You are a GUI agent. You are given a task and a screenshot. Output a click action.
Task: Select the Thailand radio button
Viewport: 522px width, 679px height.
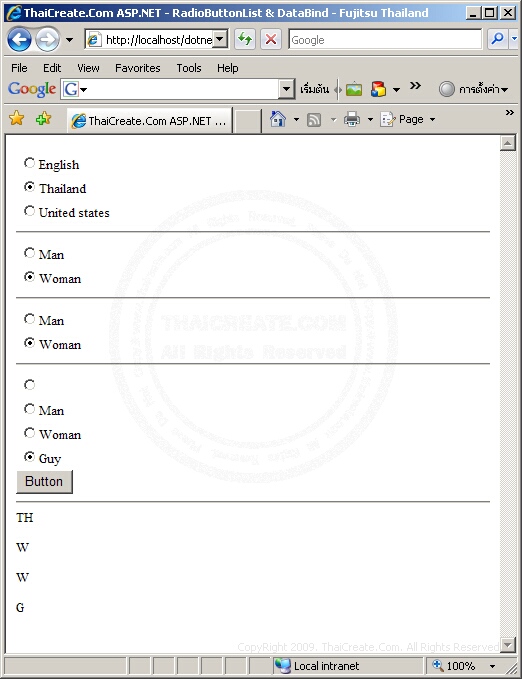click(29, 187)
